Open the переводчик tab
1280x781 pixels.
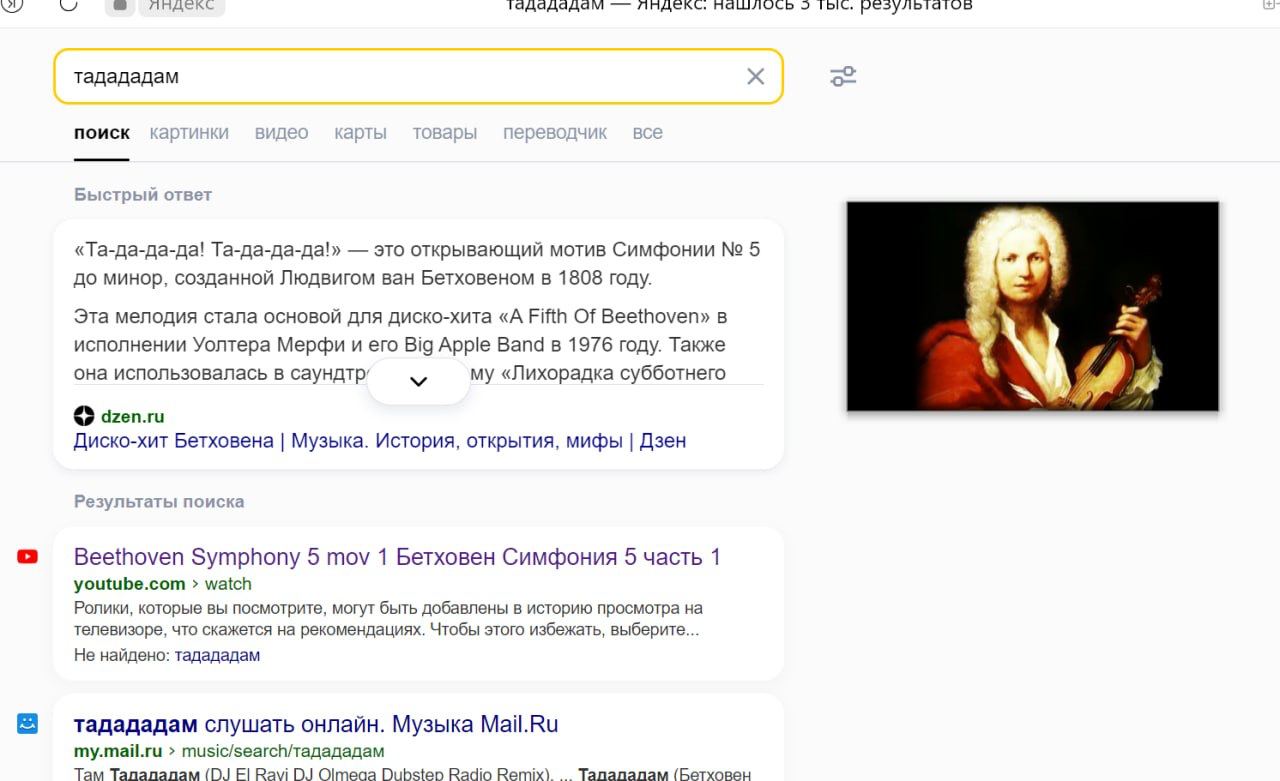pos(554,133)
